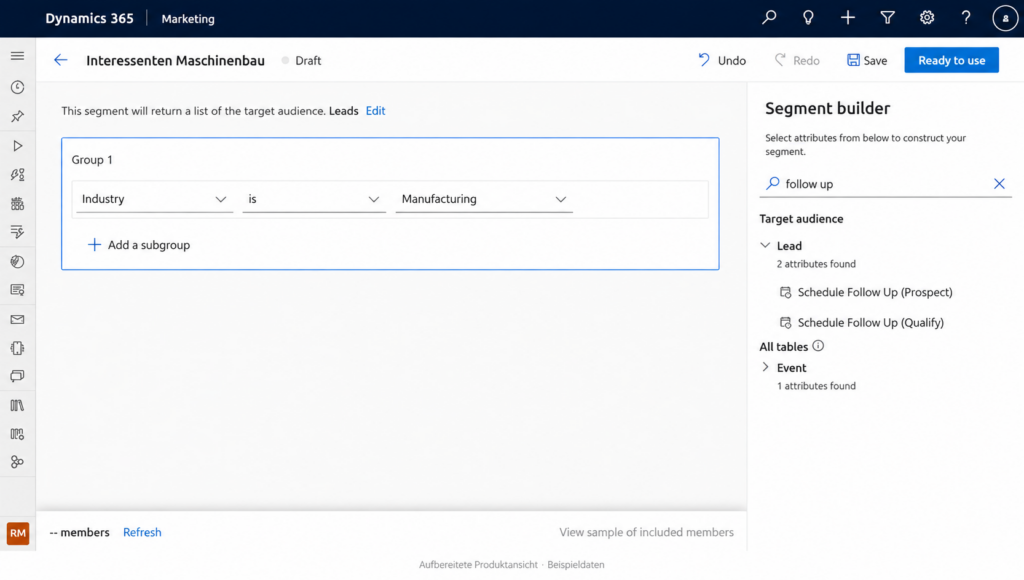This screenshot has height=580, width=1024.
Task: Clear the follow up search text
Action: click(x=999, y=184)
